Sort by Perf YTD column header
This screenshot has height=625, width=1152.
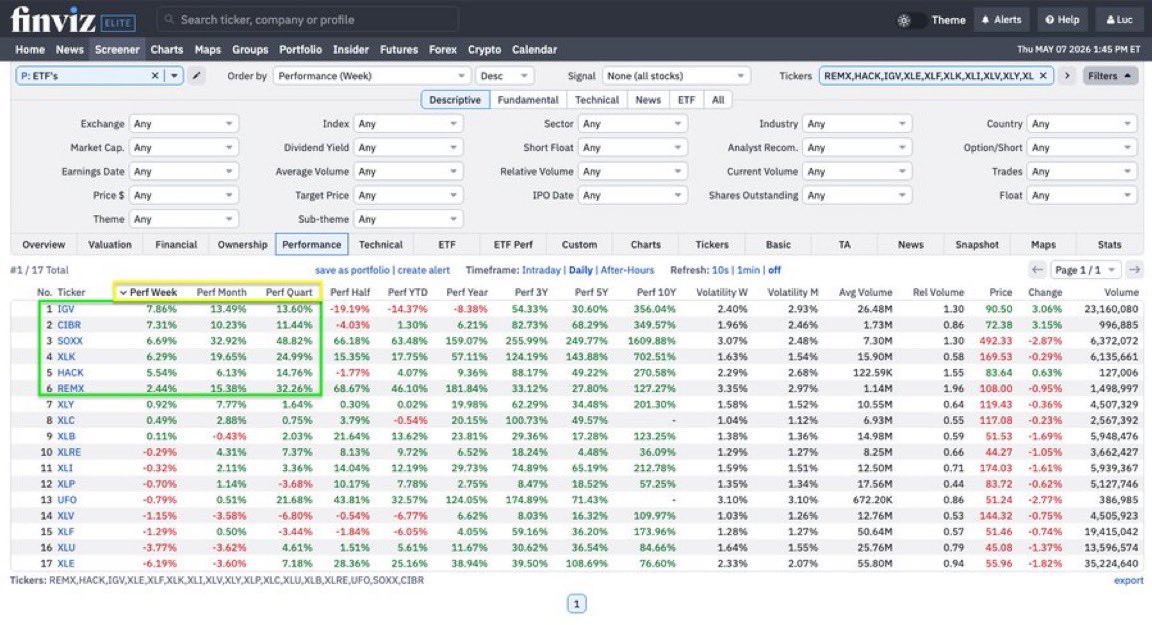pyautogui.click(x=407, y=292)
